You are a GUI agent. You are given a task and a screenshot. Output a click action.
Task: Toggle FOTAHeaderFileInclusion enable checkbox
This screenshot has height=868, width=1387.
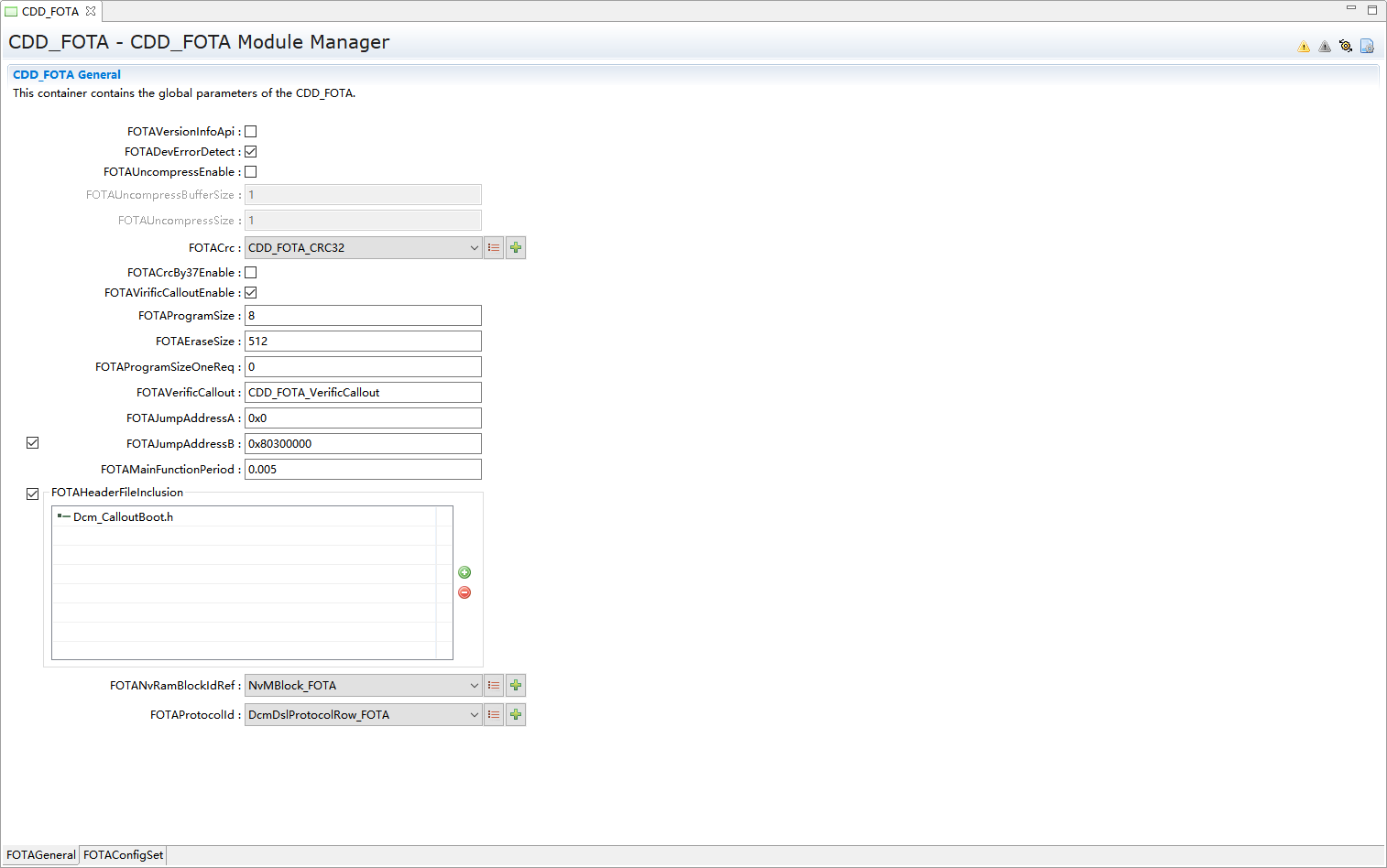[33, 494]
